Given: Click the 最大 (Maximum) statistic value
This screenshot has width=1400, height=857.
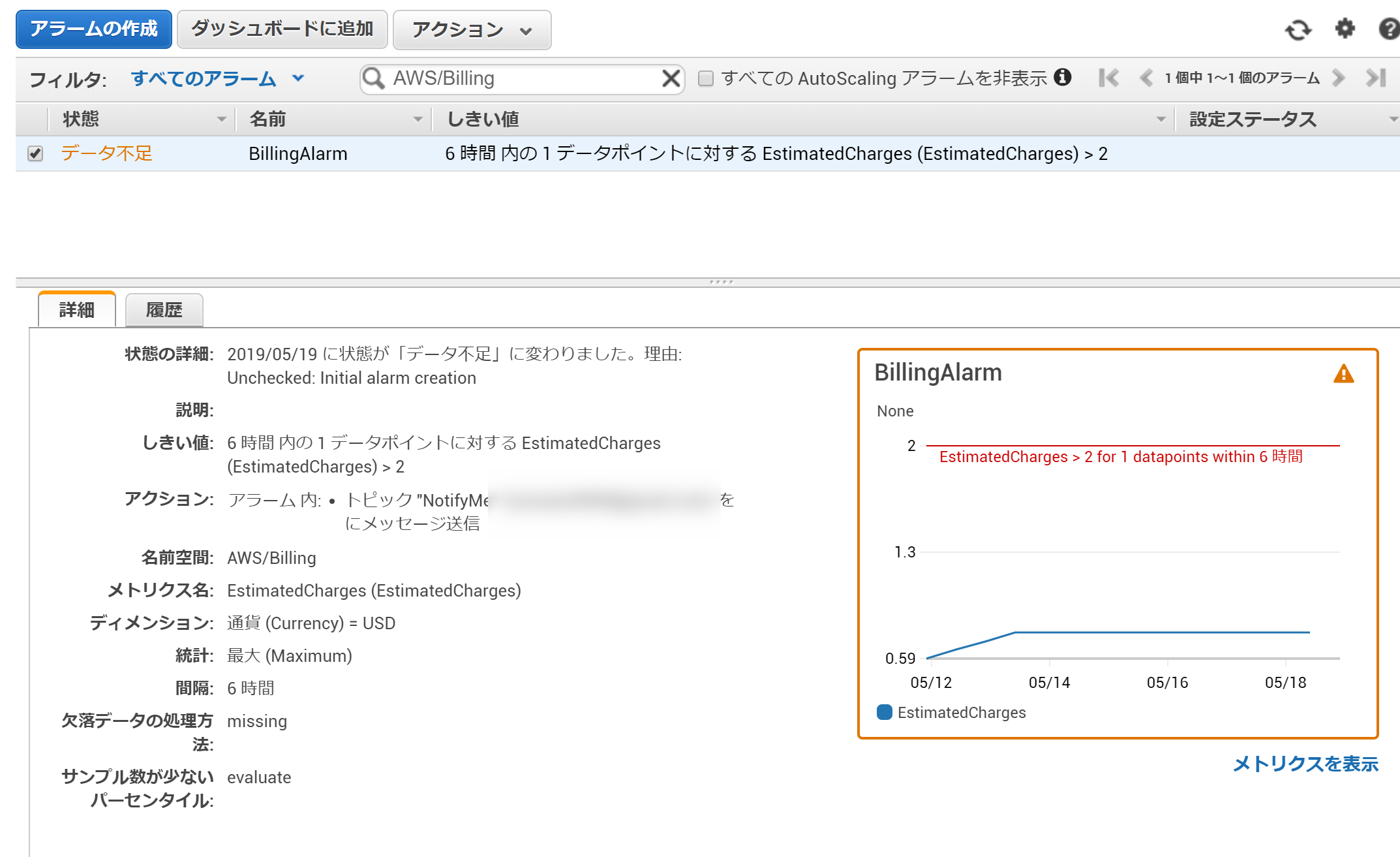Looking at the screenshot, I should 290,656.
